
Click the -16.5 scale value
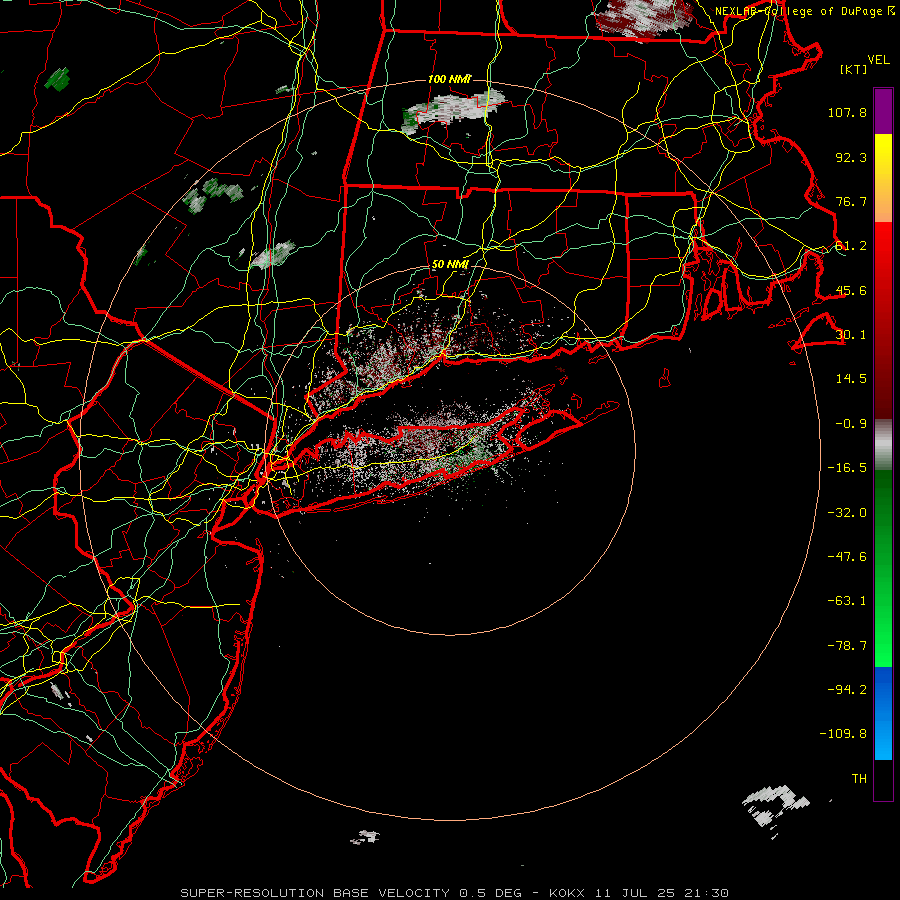click(x=847, y=468)
